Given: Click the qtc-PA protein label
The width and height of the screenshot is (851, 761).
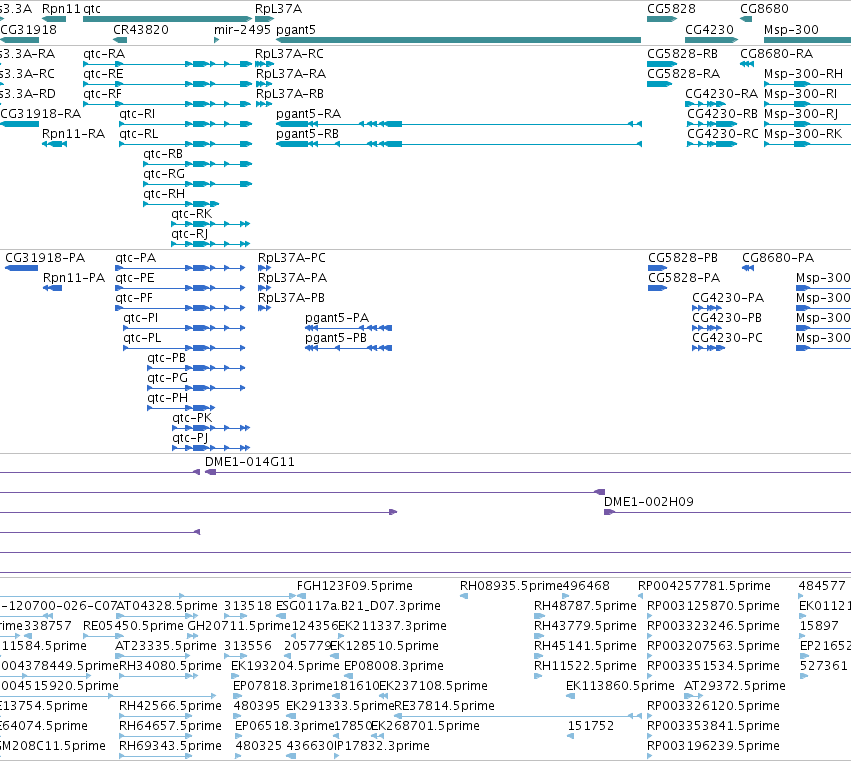Looking at the screenshot, I should [136, 258].
